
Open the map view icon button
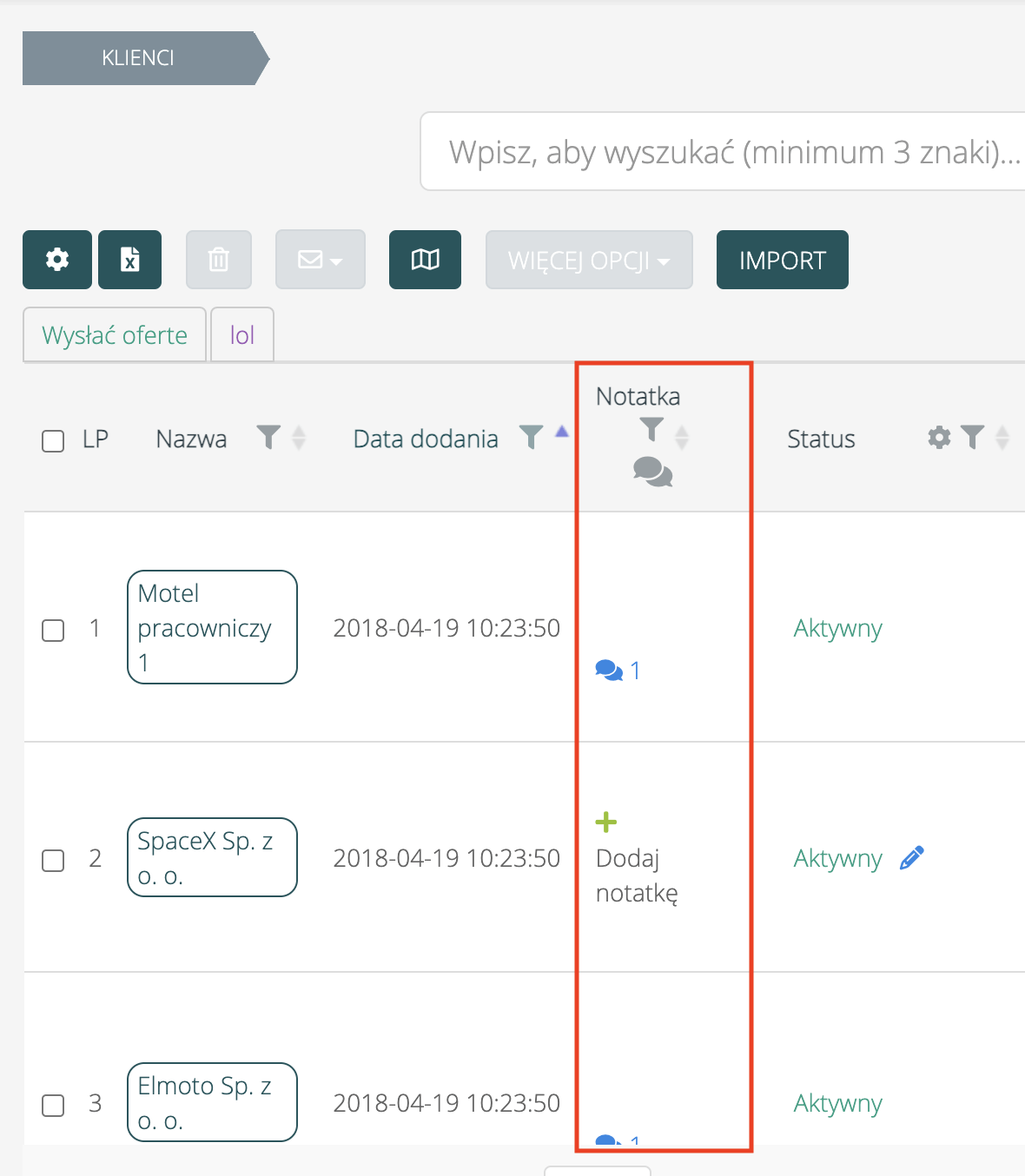425,260
